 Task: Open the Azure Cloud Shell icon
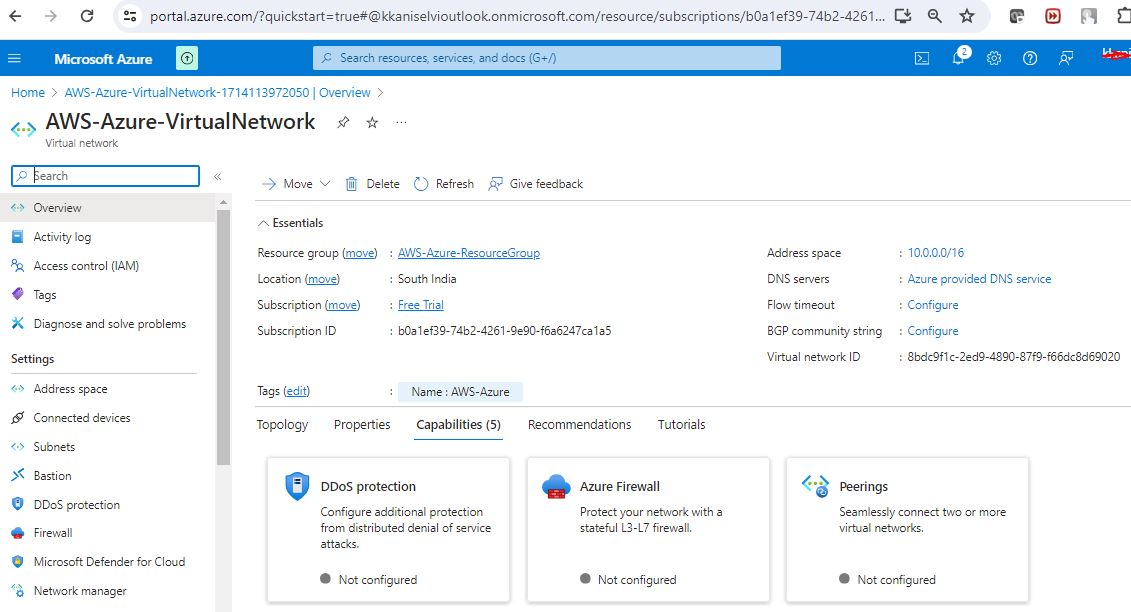click(x=922, y=58)
